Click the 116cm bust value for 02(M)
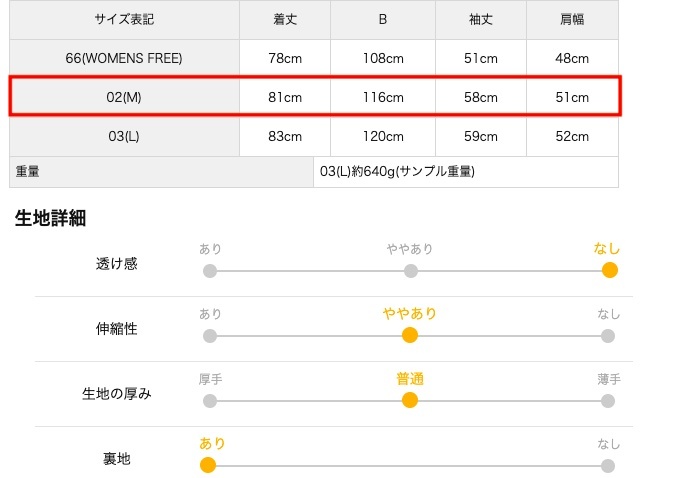691x478 pixels. [x=383, y=97]
